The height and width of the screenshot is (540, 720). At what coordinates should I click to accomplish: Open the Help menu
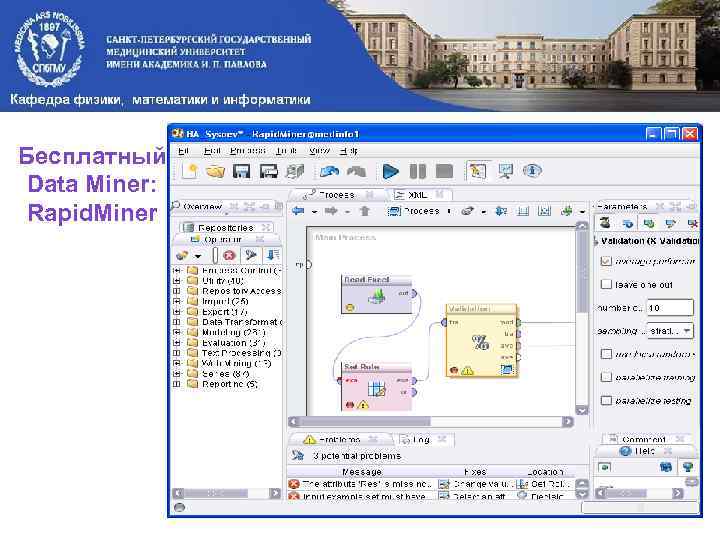(x=348, y=151)
